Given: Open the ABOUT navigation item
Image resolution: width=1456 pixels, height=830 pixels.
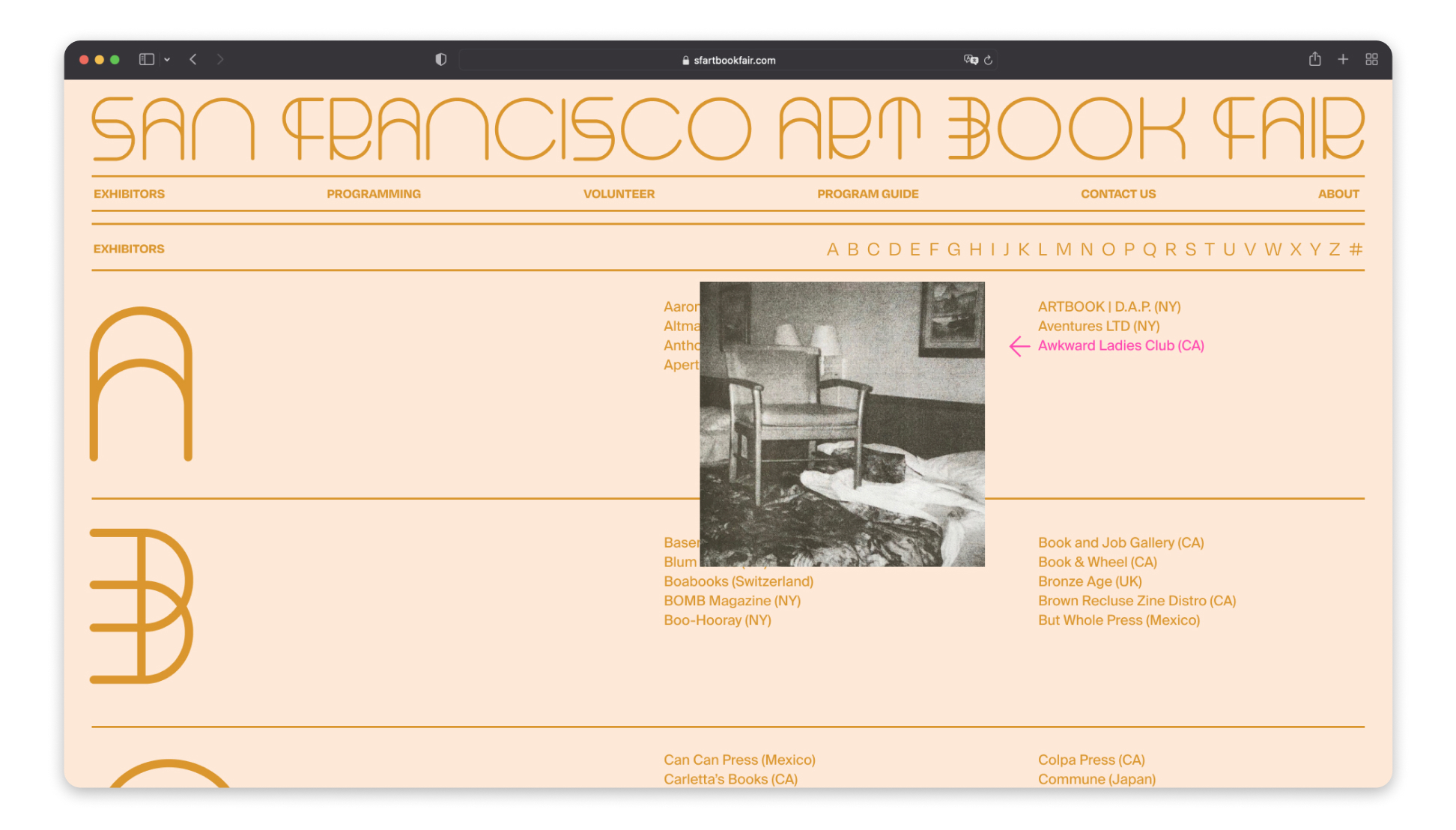Looking at the screenshot, I should click(x=1338, y=194).
